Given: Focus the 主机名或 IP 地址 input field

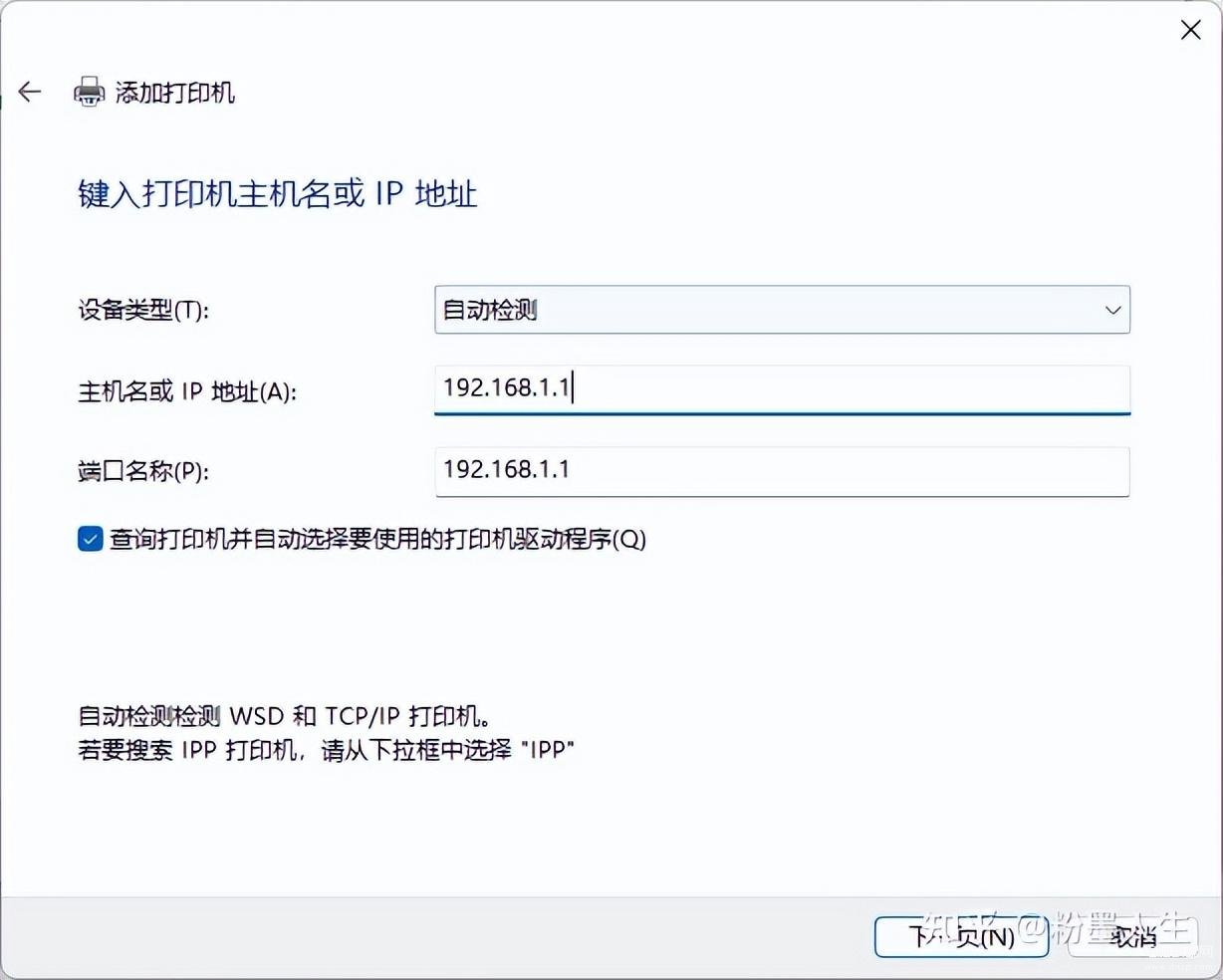Looking at the screenshot, I should pyautogui.click(x=782, y=389).
